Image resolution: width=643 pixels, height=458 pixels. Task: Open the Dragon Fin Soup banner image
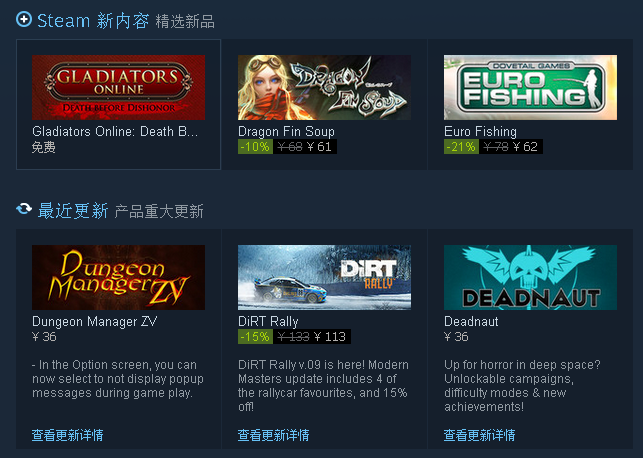point(324,87)
